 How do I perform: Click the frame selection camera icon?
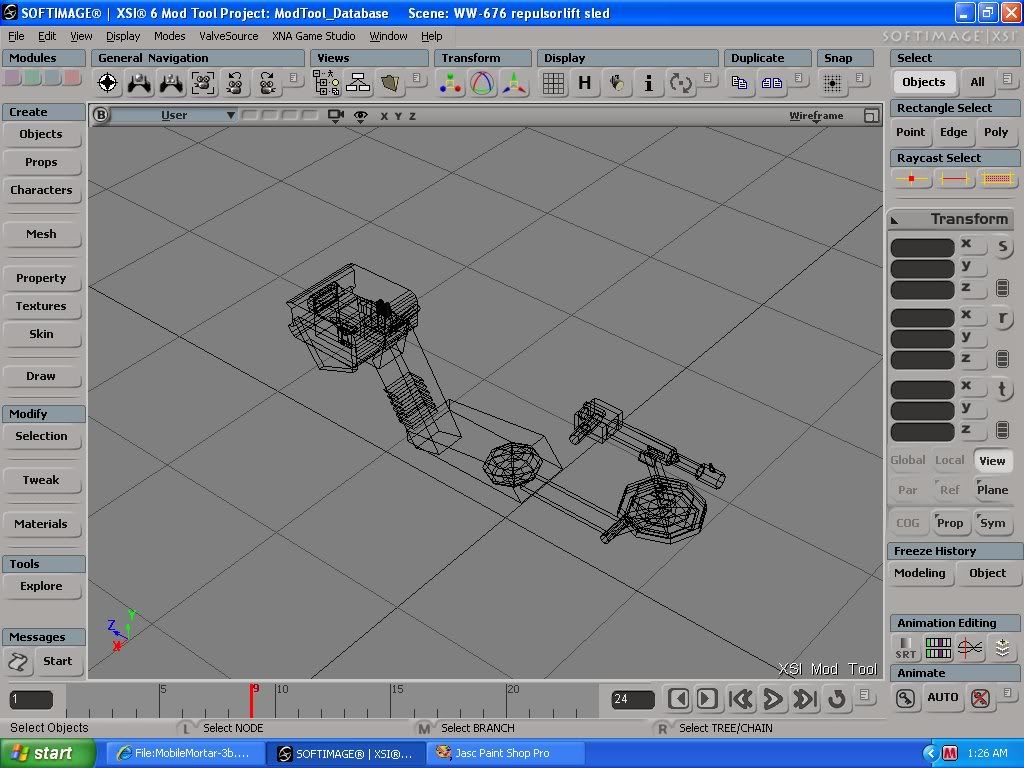[203, 83]
